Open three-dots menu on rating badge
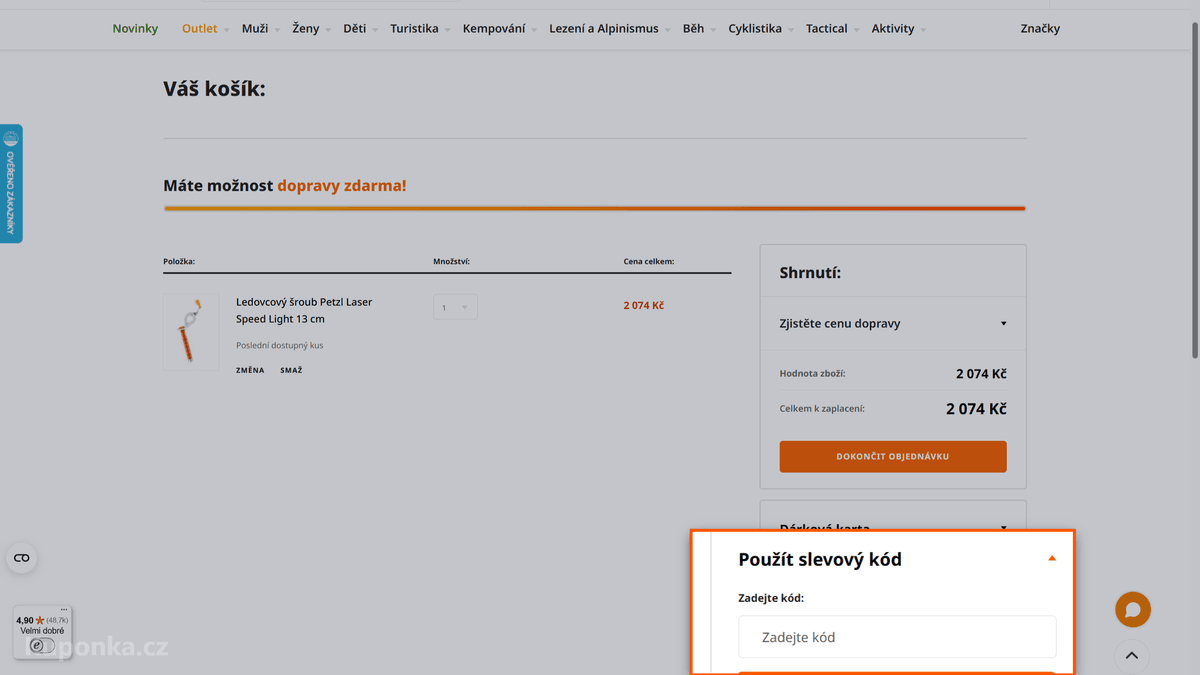The image size is (1200, 675). 64,609
